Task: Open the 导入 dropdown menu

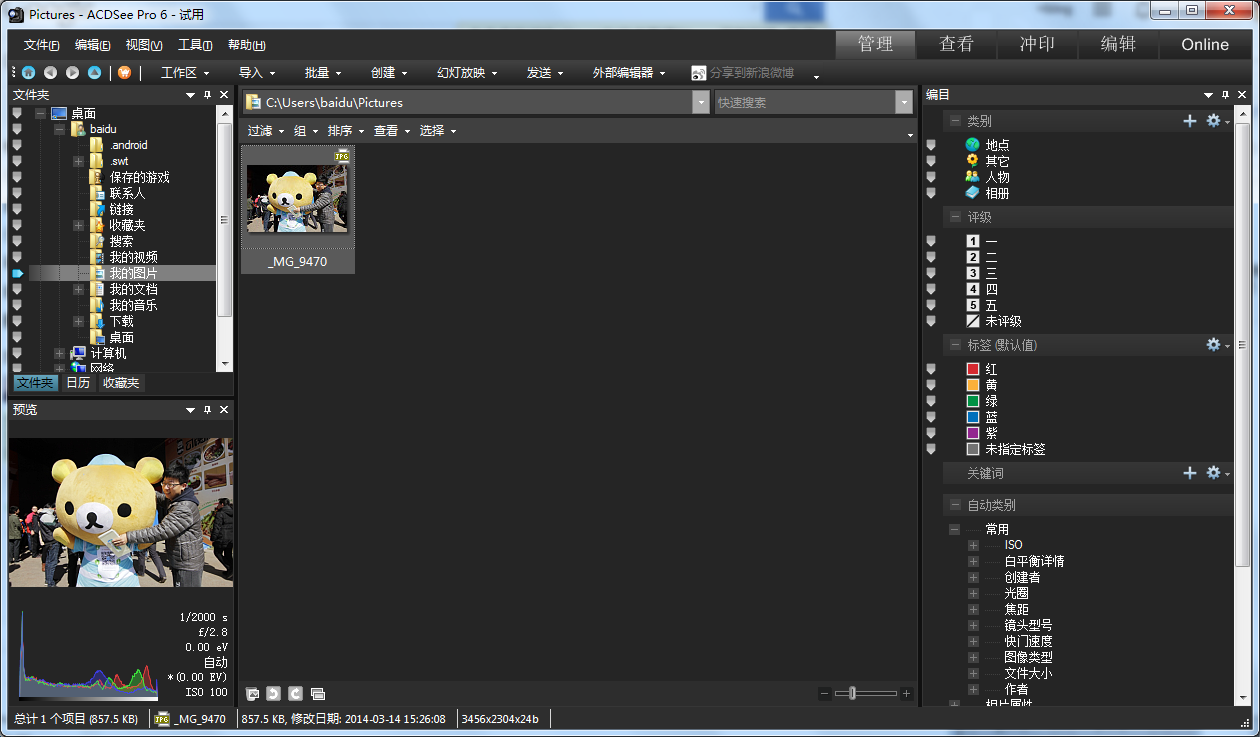Action: [x=257, y=72]
